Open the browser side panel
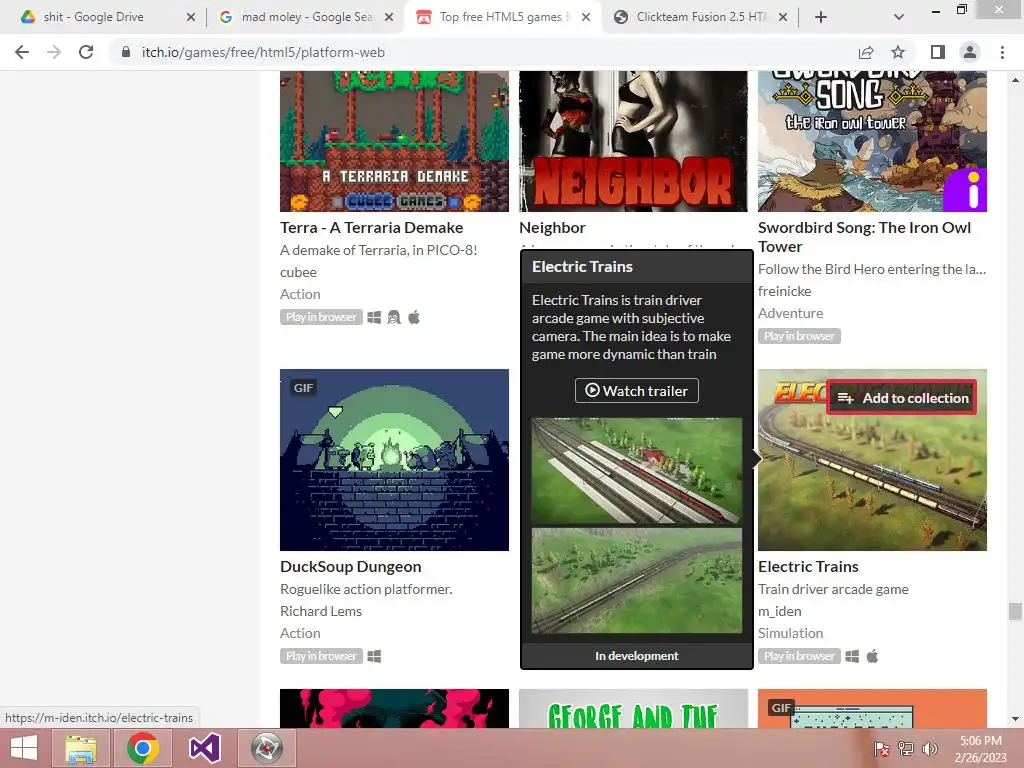Viewport: 1024px width, 768px height. [x=938, y=52]
